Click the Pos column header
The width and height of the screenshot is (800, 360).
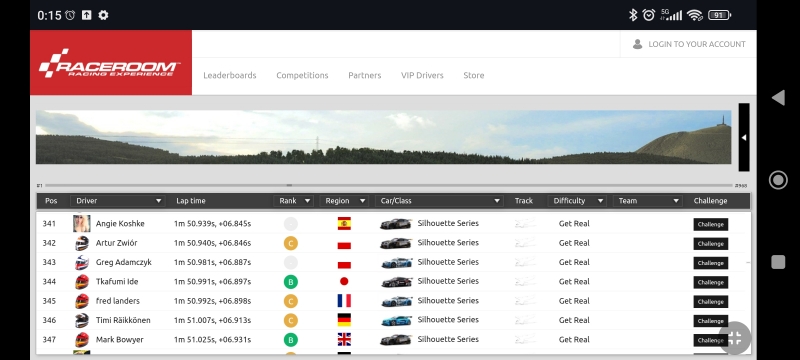click(x=51, y=201)
